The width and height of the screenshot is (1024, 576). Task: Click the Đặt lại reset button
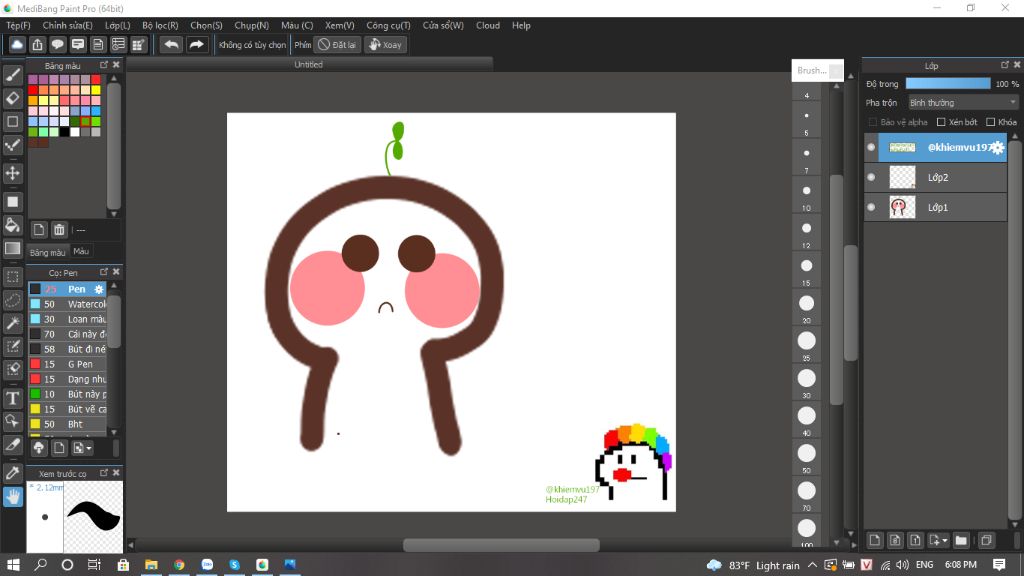pos(338,45)
